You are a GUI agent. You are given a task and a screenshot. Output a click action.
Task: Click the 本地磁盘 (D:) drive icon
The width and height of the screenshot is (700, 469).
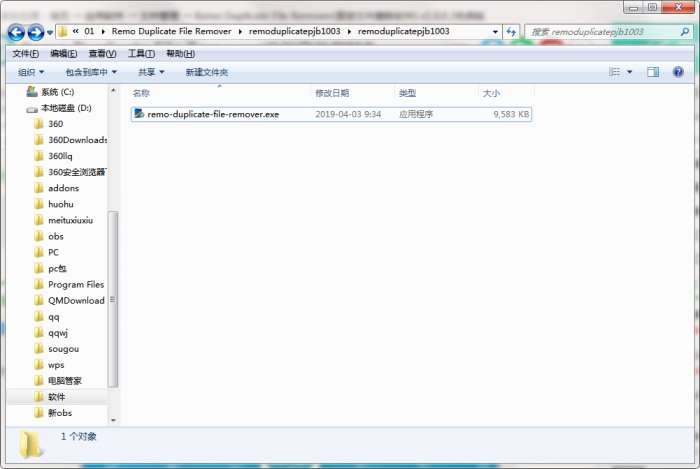[32, 109]
